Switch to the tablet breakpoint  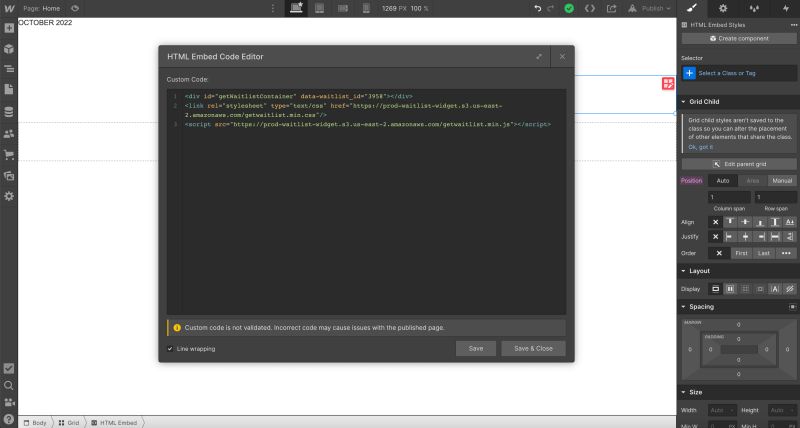point(319,8)
